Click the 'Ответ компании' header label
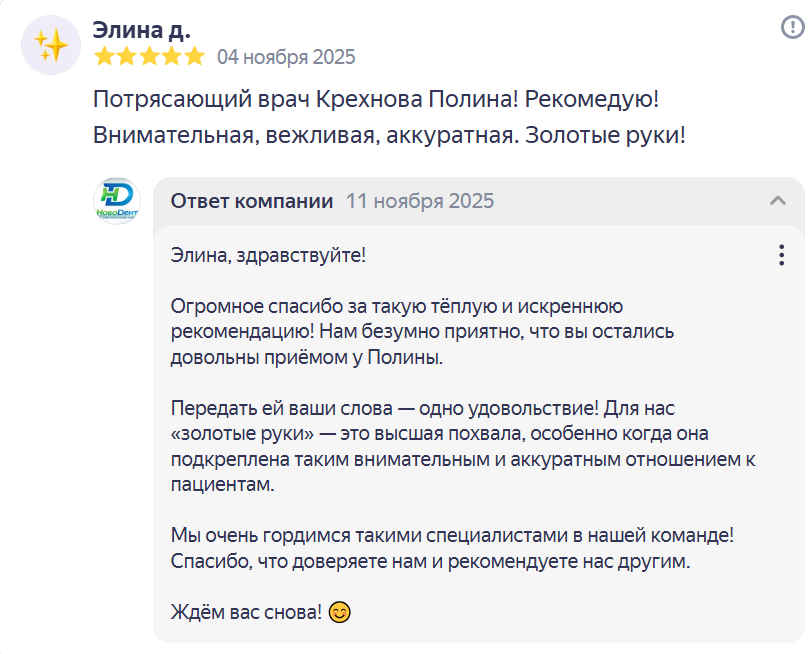The image size is (810, 654). click(x=252, y=201)
